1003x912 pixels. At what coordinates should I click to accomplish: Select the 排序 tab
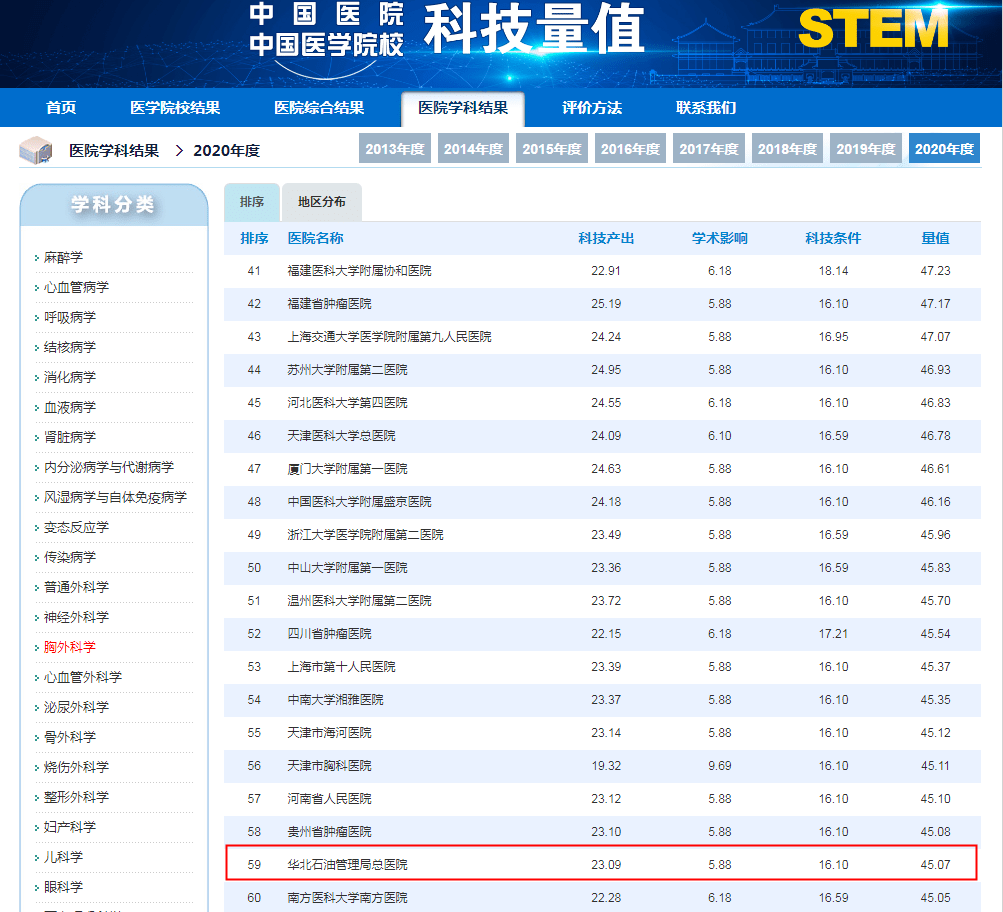pos(252,202)
